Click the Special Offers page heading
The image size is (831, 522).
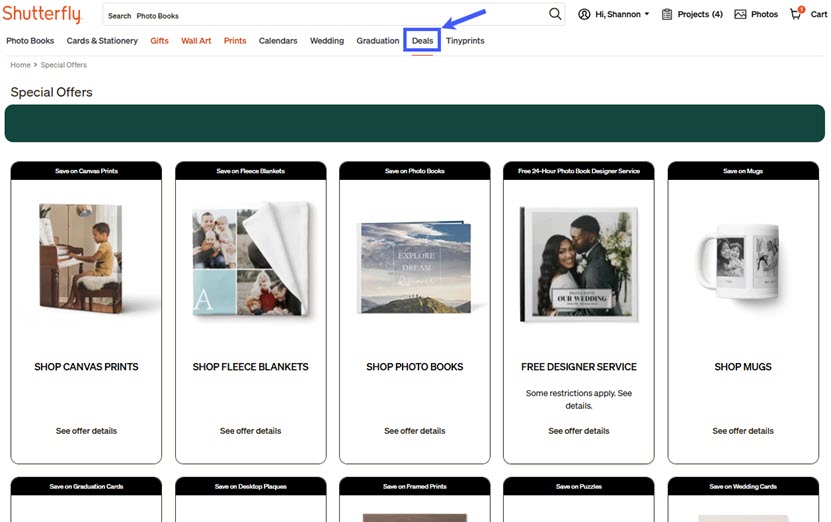click(51, 92)
